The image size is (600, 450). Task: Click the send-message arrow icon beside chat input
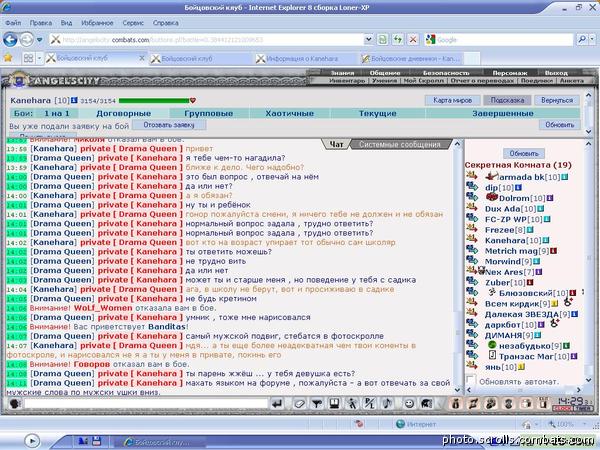point(277,404)
